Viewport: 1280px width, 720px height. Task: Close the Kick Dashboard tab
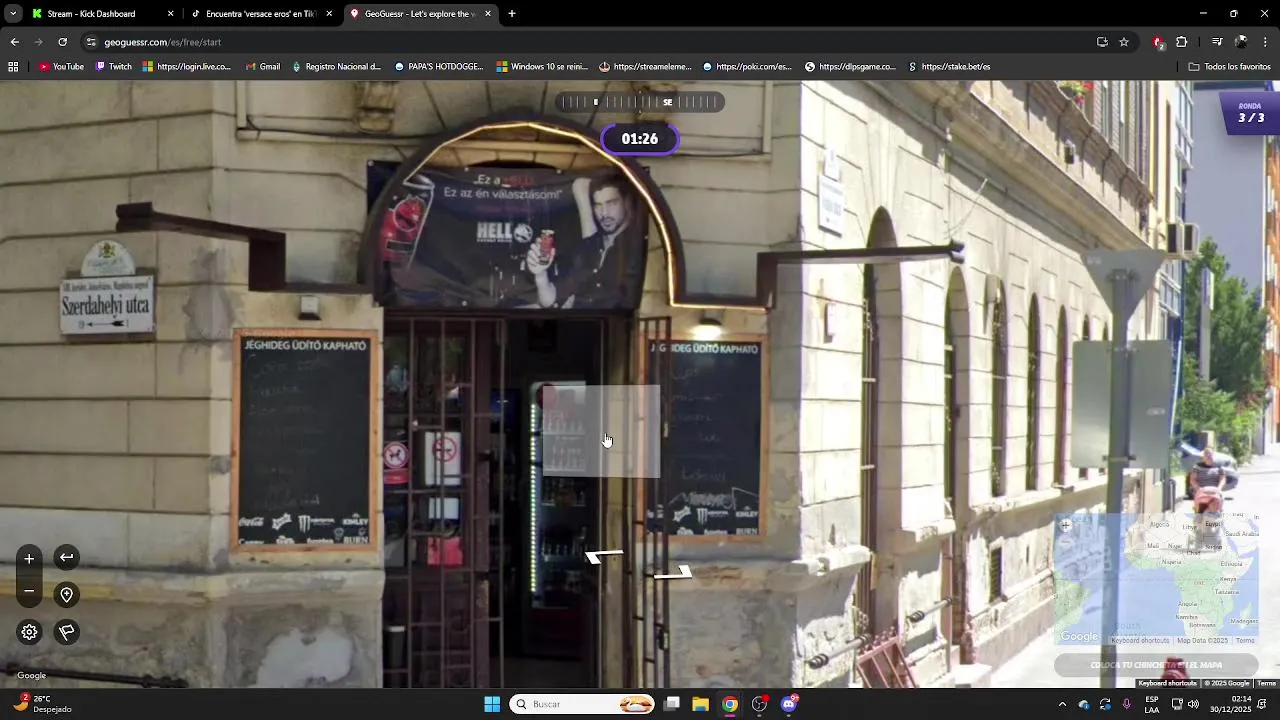pos(170,14)
